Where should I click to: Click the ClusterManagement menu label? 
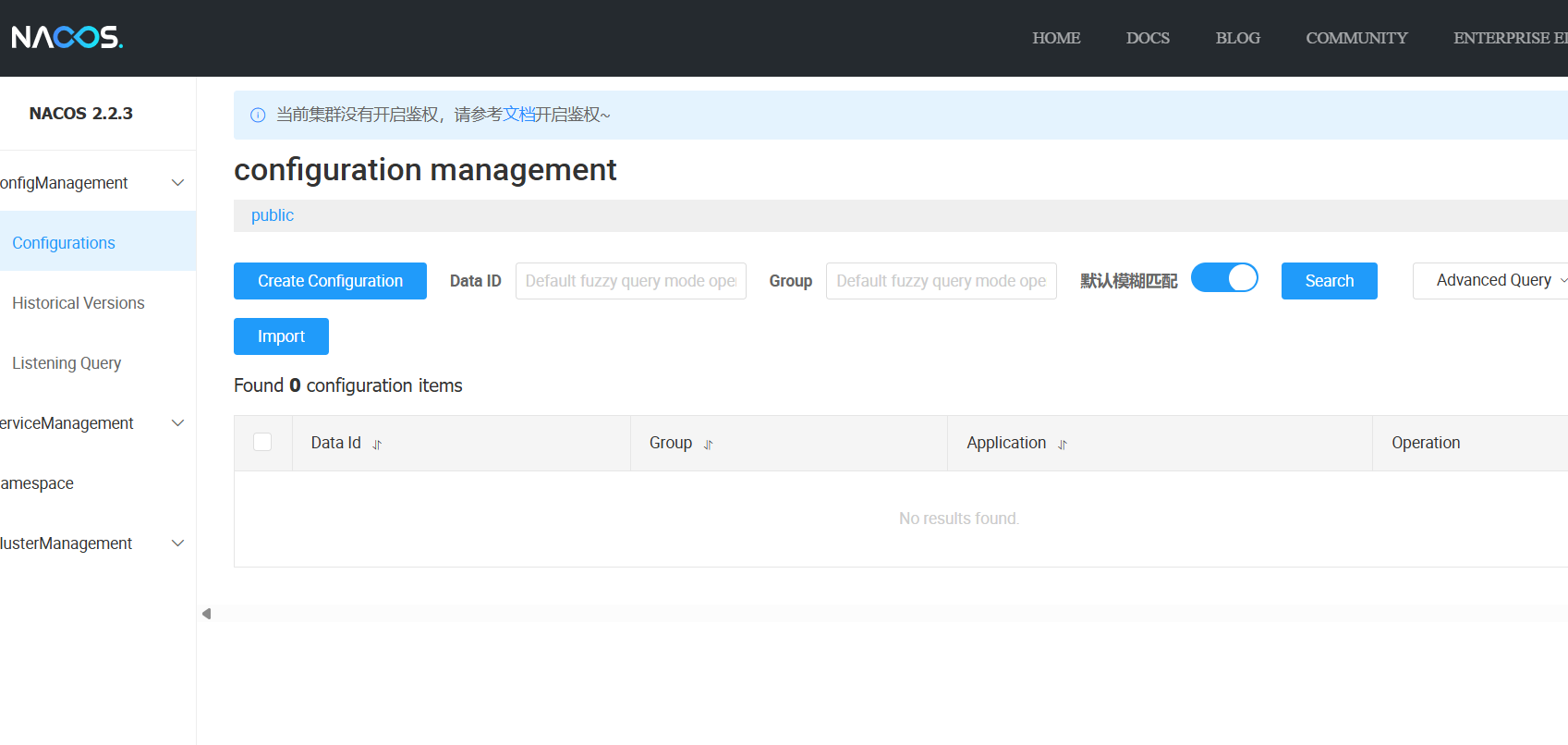[x=66, y=543]
